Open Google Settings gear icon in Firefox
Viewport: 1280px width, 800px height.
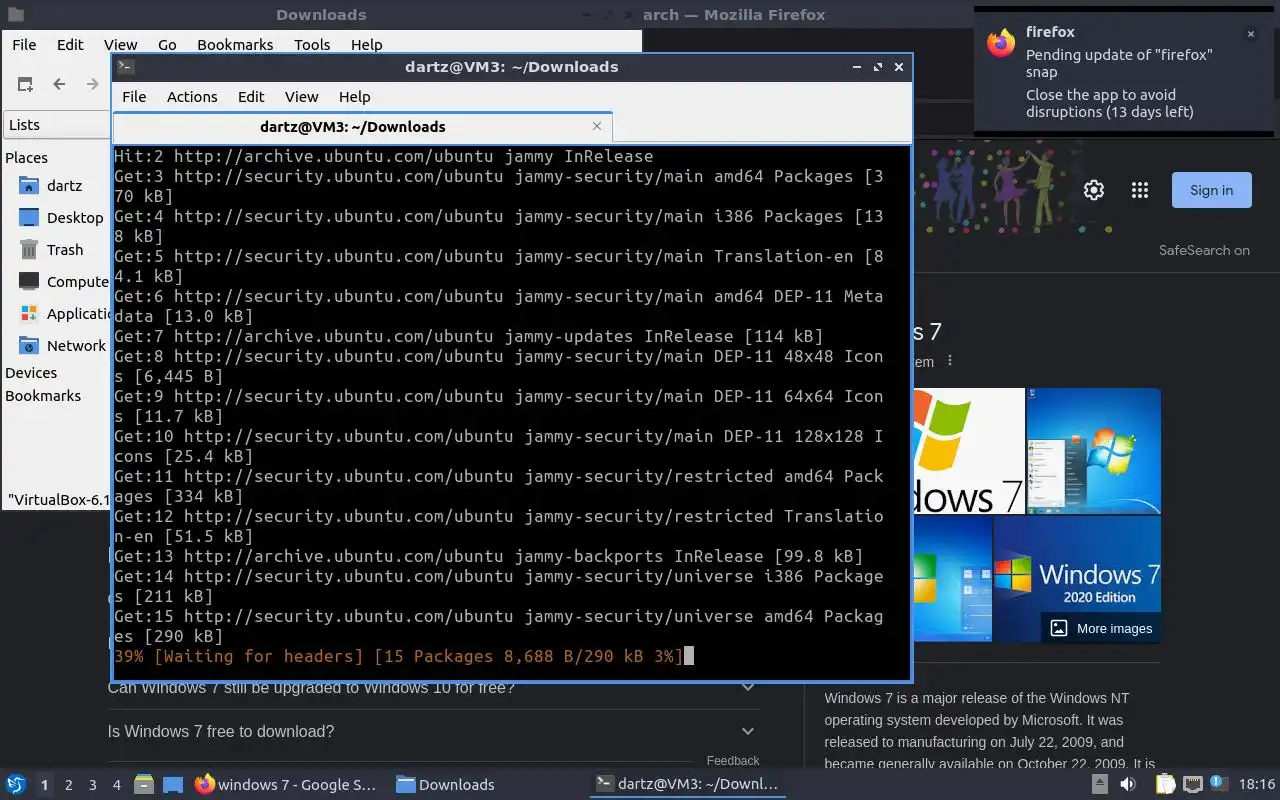point(1094,190)
